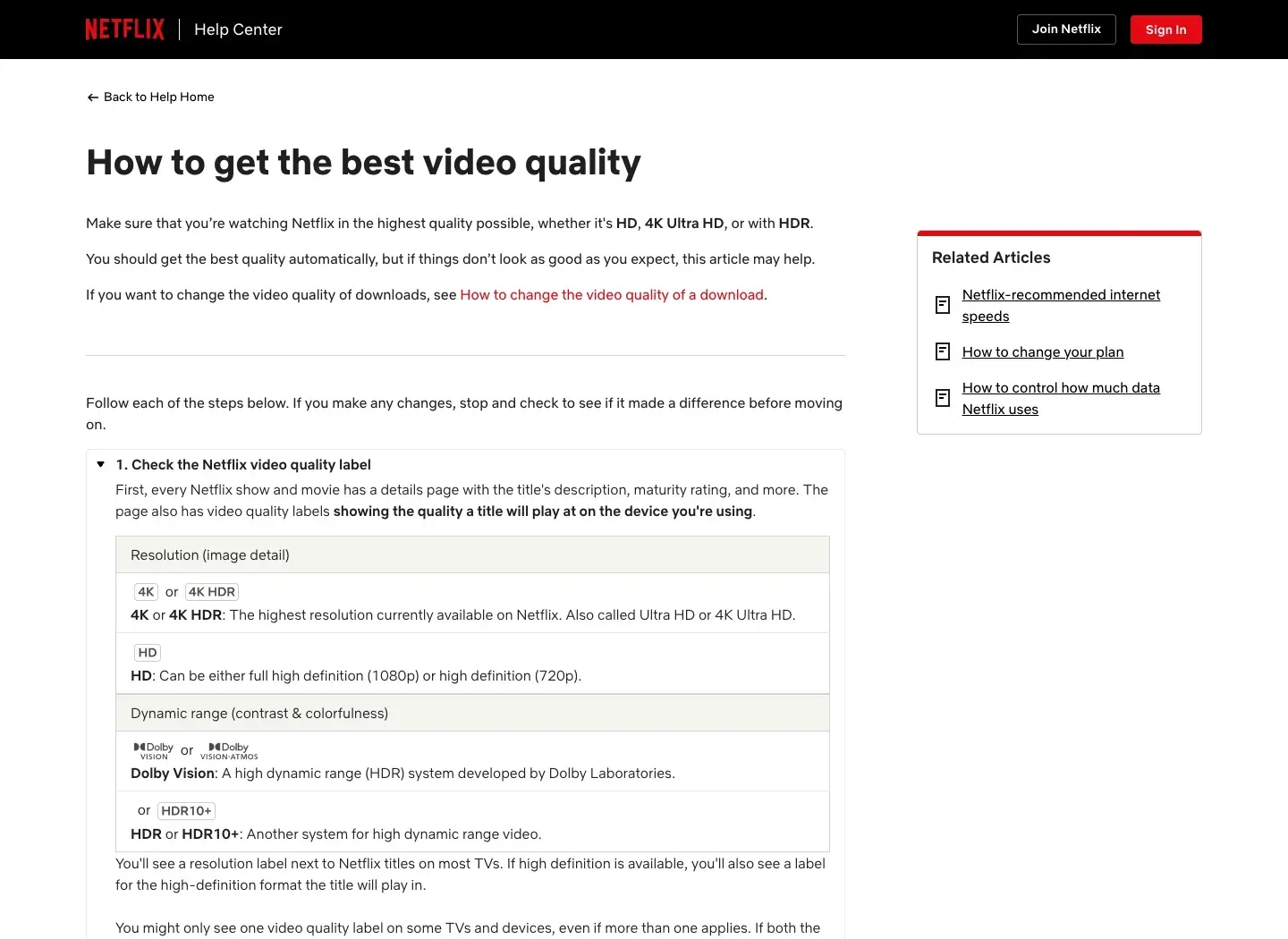
Task: Open the Help Center home link in header
Action: tap(238, 30)
